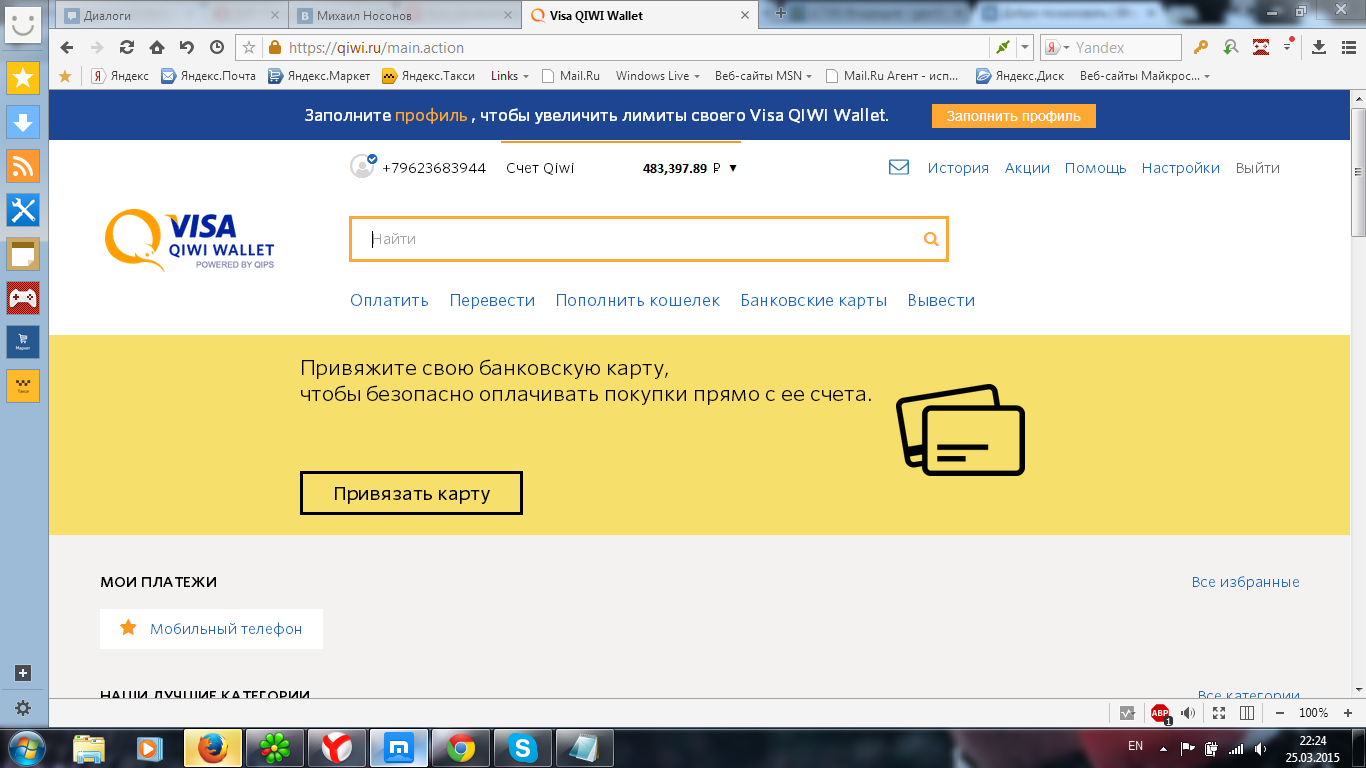Image resolution: width=1366 pixels, height=768 pixels.
Task: Go to the browser home page icon
Action: coord(157,47)
